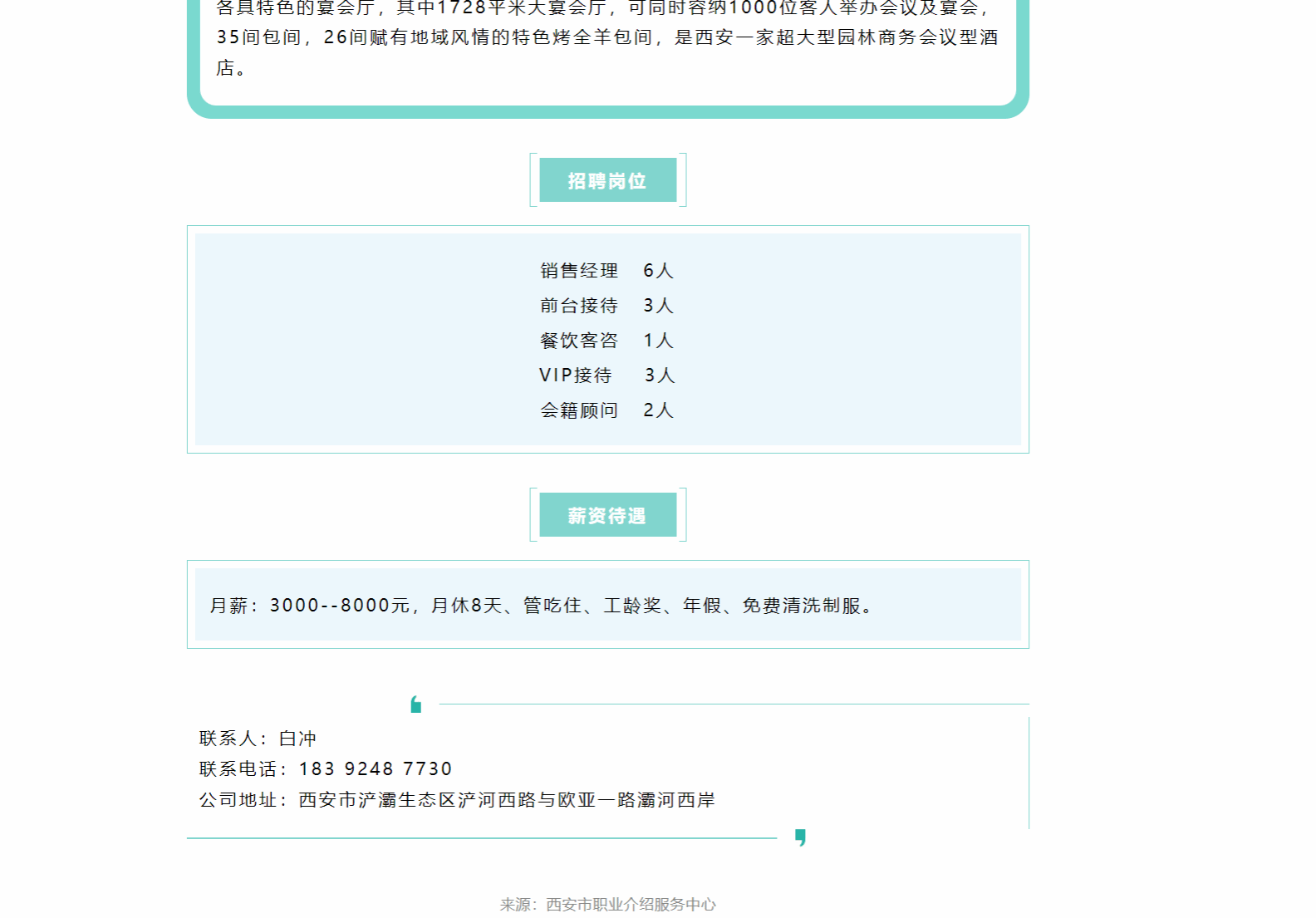Click the contact name 白冲

coord(297,739)
